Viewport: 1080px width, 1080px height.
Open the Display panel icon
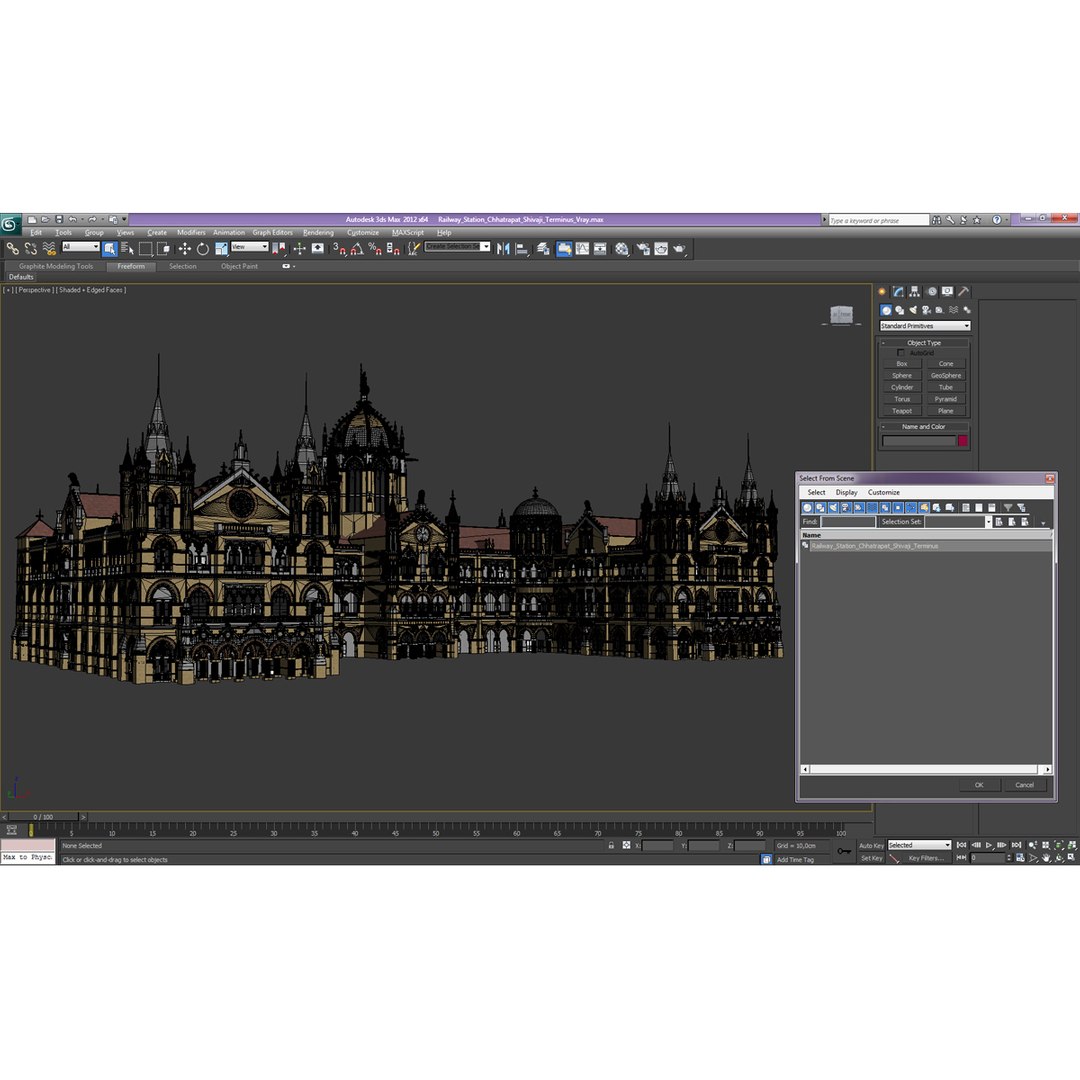948,292
